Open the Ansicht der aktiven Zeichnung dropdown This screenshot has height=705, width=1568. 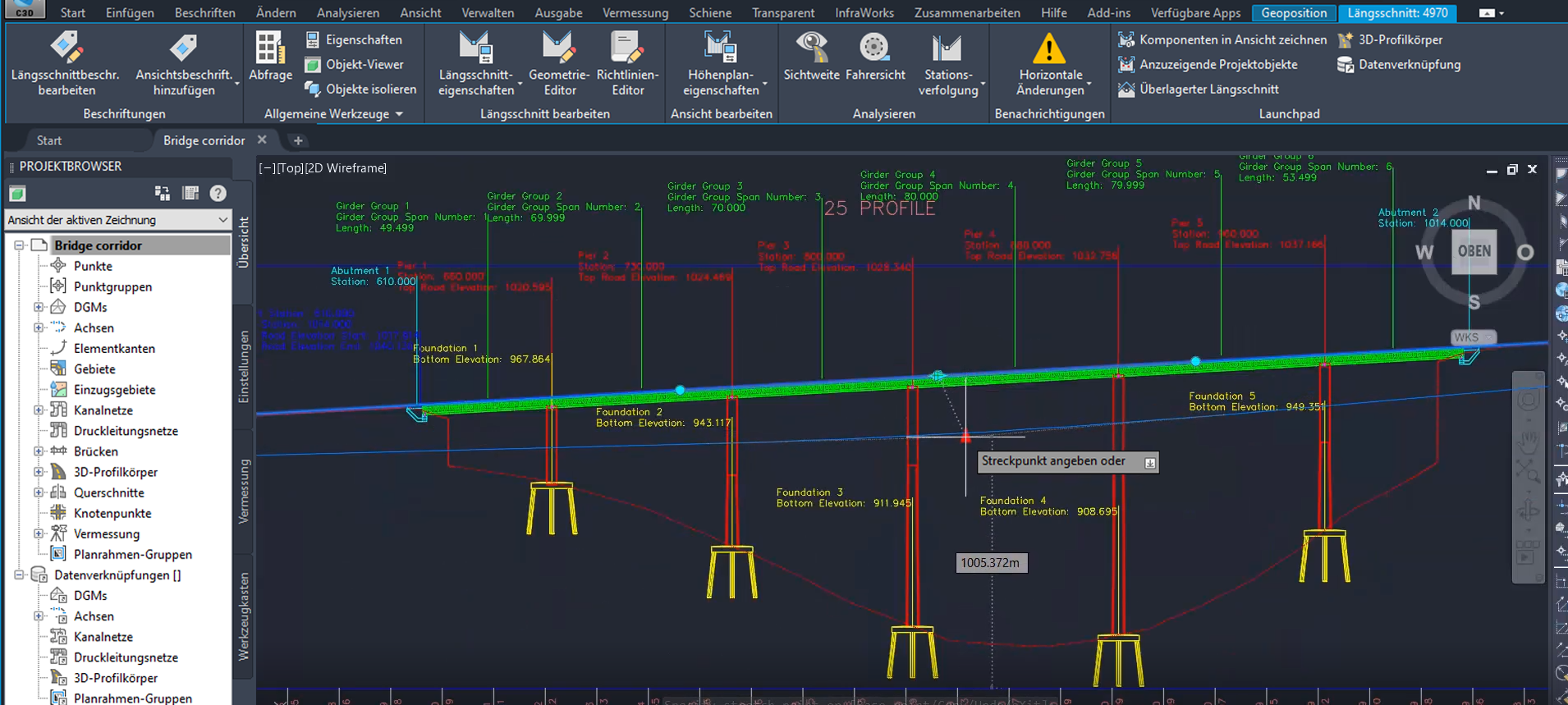[x=118, y=220]
